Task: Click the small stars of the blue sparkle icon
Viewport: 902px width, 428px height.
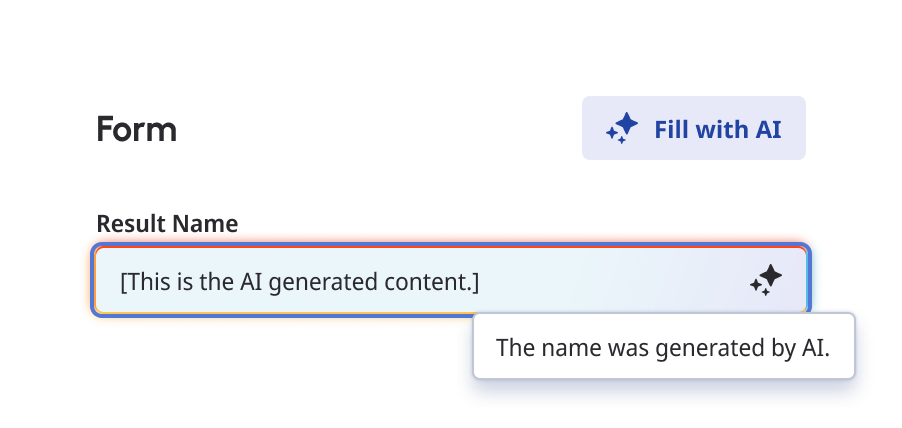Action: click(615, 135)
